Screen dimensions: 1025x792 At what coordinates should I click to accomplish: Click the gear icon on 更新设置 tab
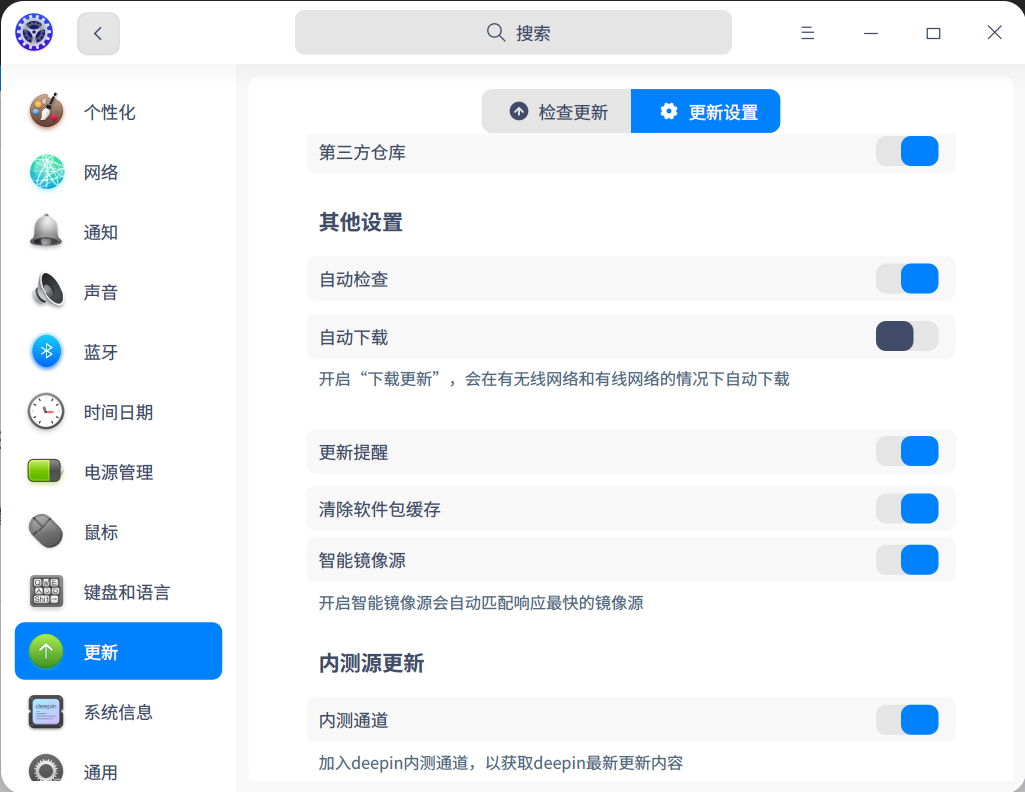tap(669, 111)
